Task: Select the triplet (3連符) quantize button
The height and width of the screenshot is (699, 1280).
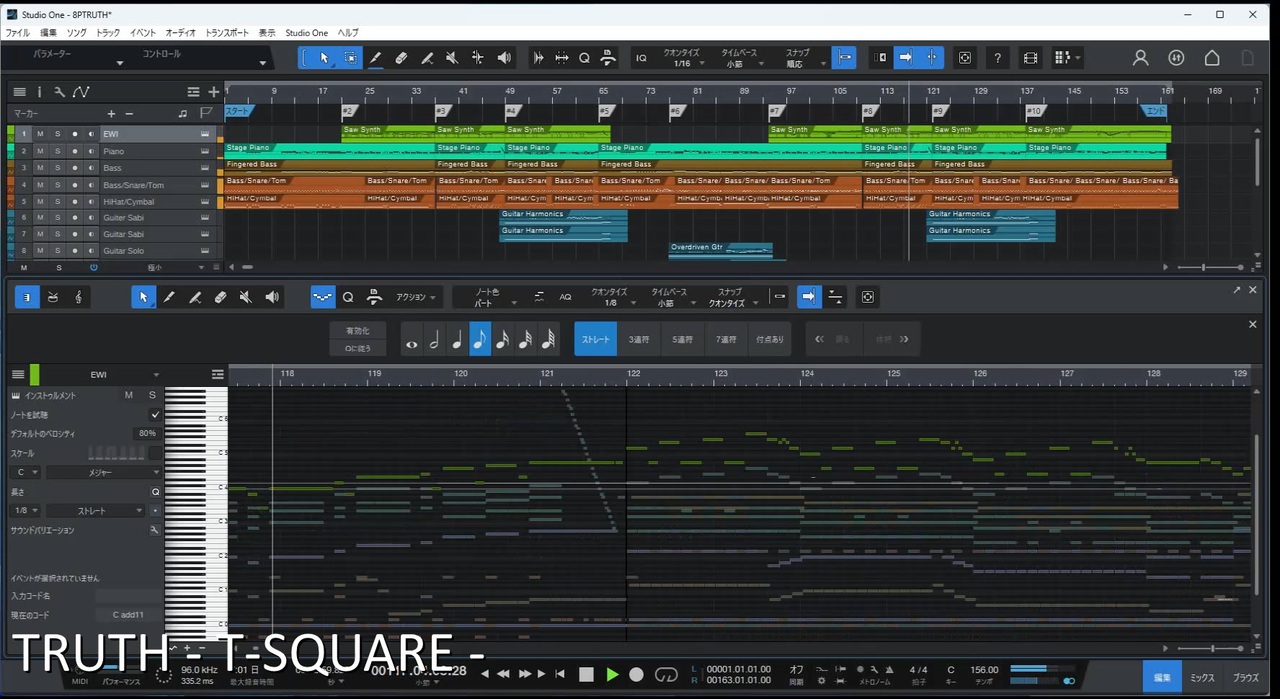Action: coord(639,340)
